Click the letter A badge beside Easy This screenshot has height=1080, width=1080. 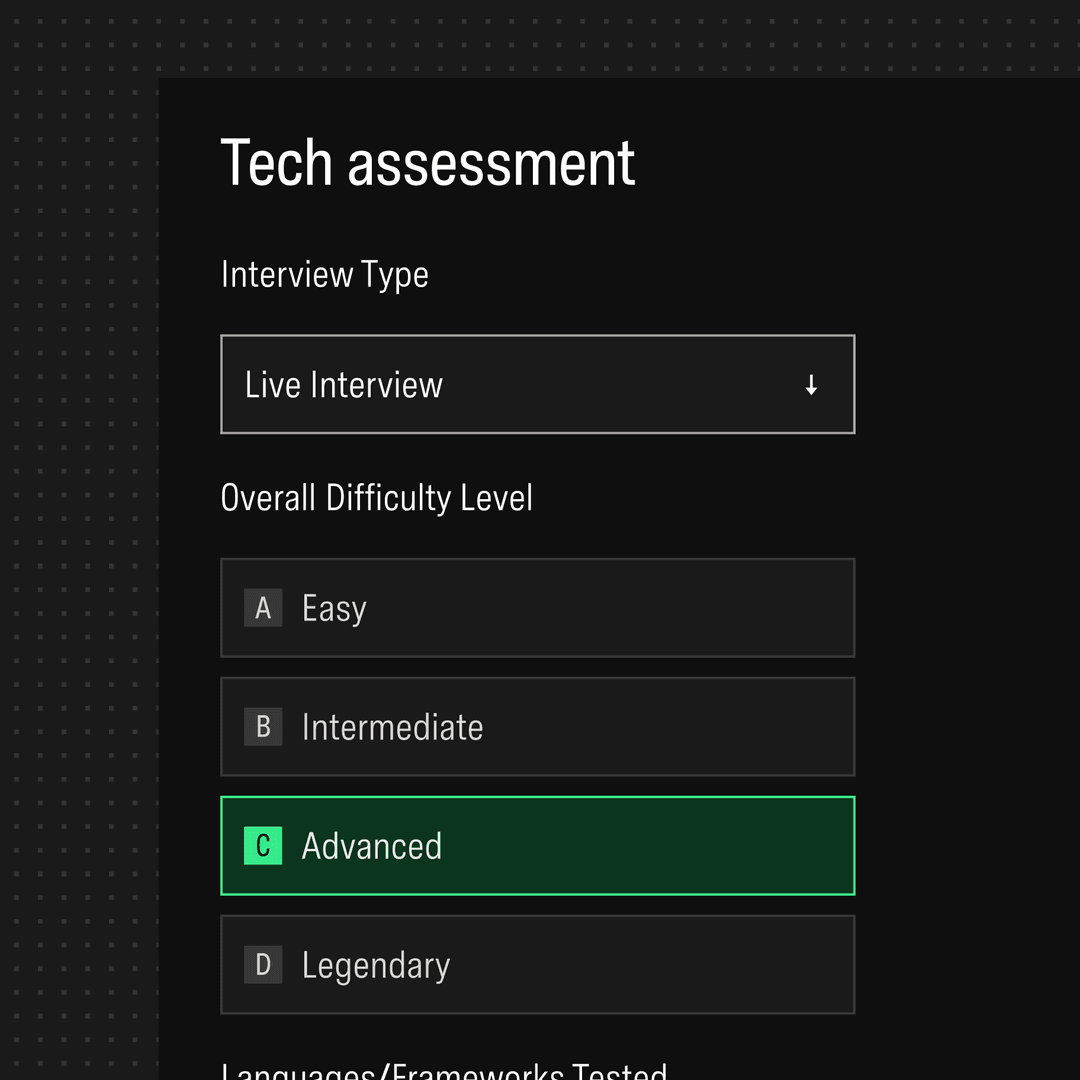[263, 608]
